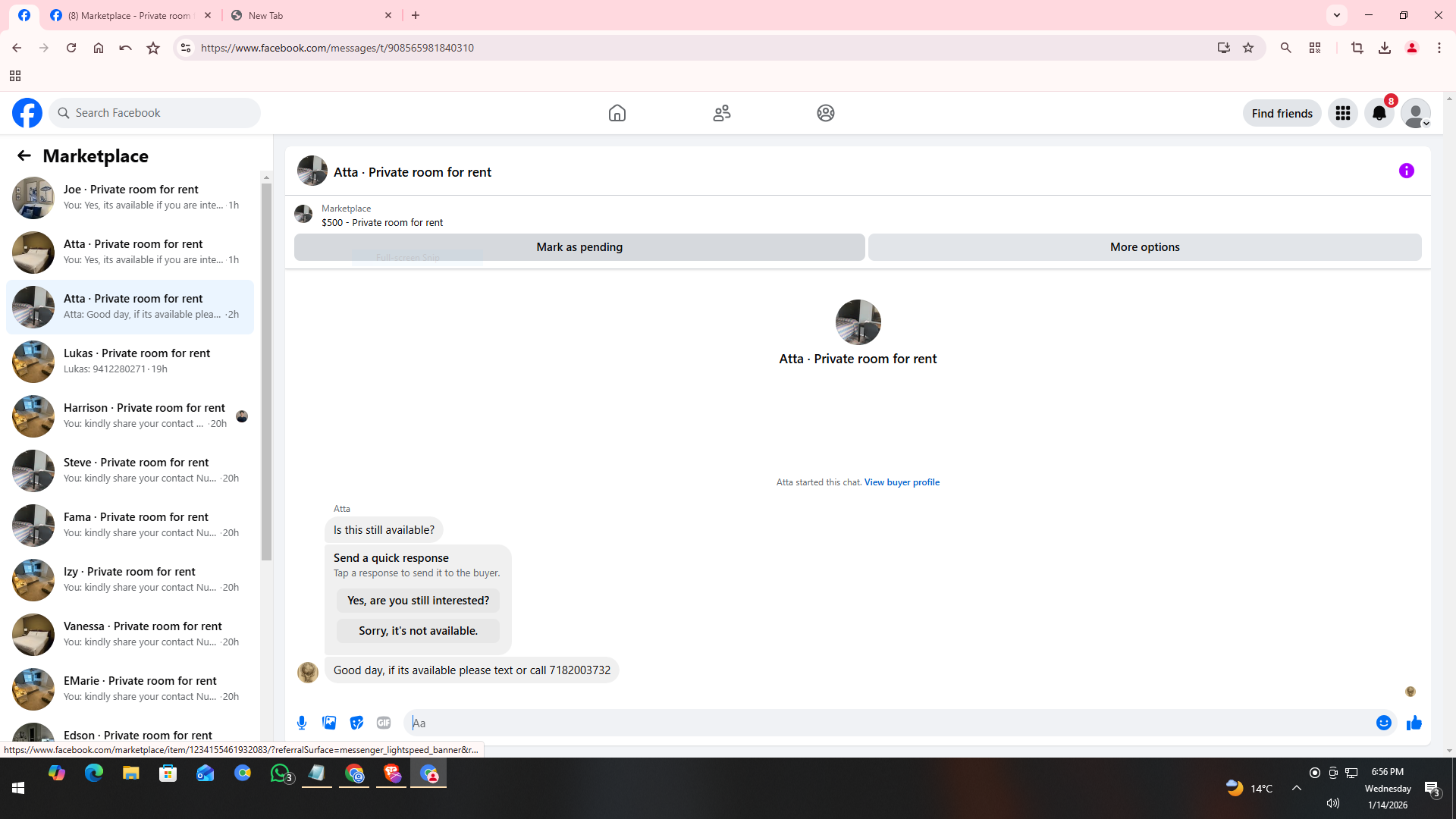
Task: Click the chat list vertical scrollbar
Action: [x=266, y=372]
